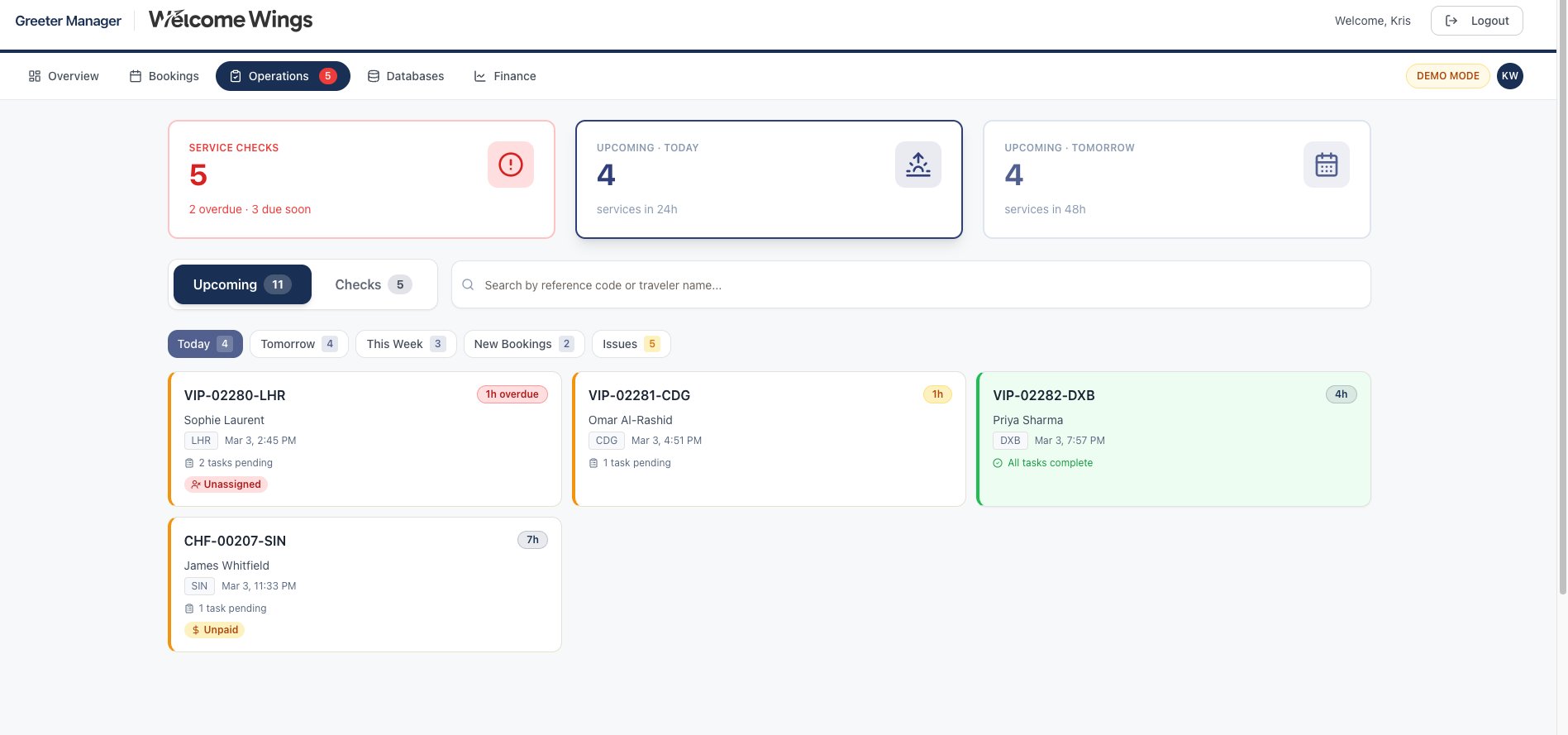
Task: Click the KW user avatar
Action: coord(1509,76)
